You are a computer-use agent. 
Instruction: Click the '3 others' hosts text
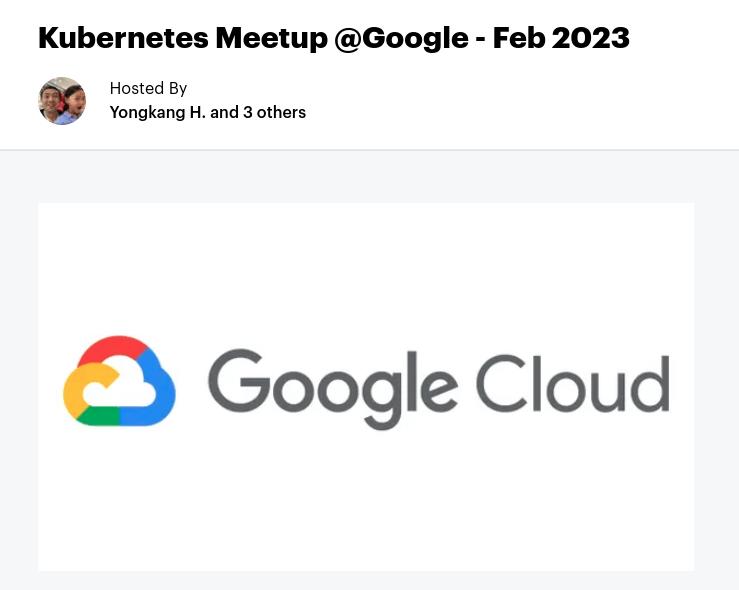[274, 112]
